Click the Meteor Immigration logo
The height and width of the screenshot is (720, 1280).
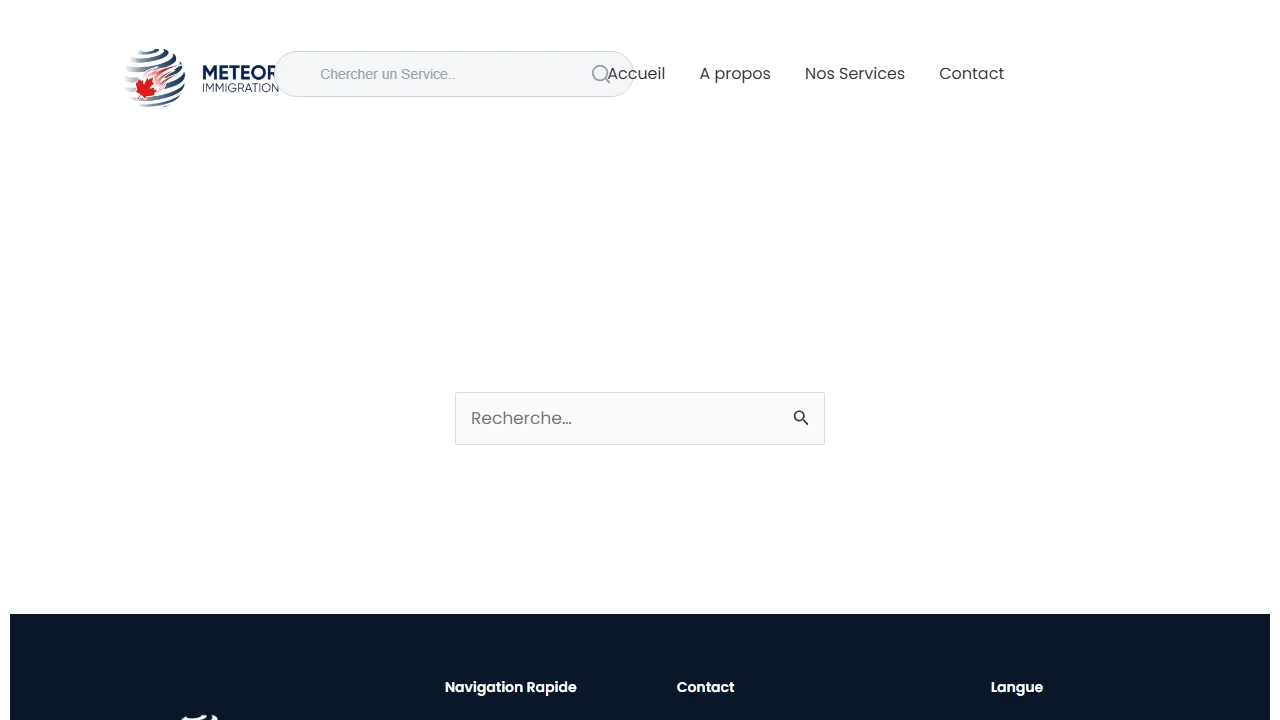[200, 77]
